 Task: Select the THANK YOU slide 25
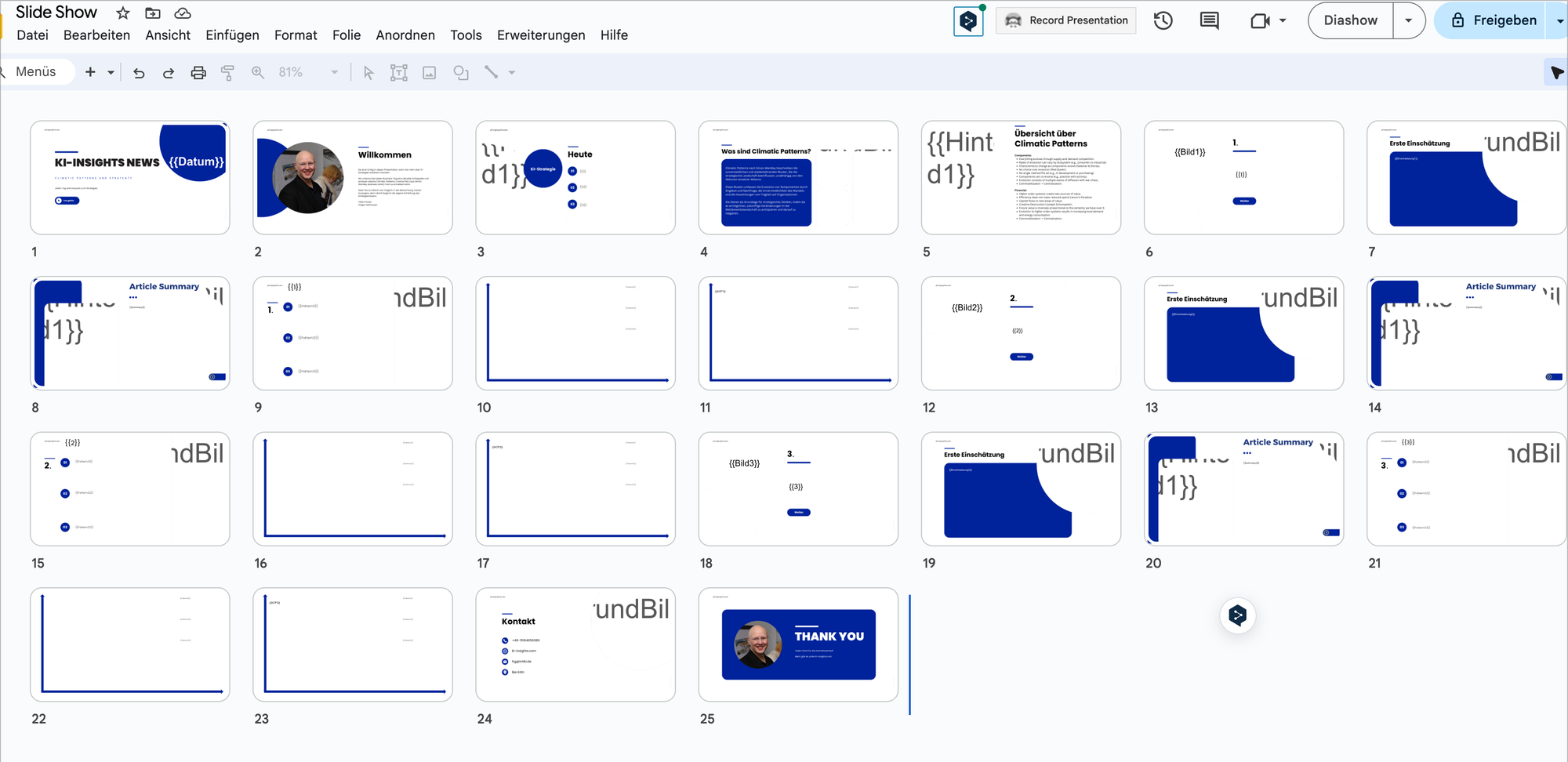pyautogui.click(x=798, y=644)
